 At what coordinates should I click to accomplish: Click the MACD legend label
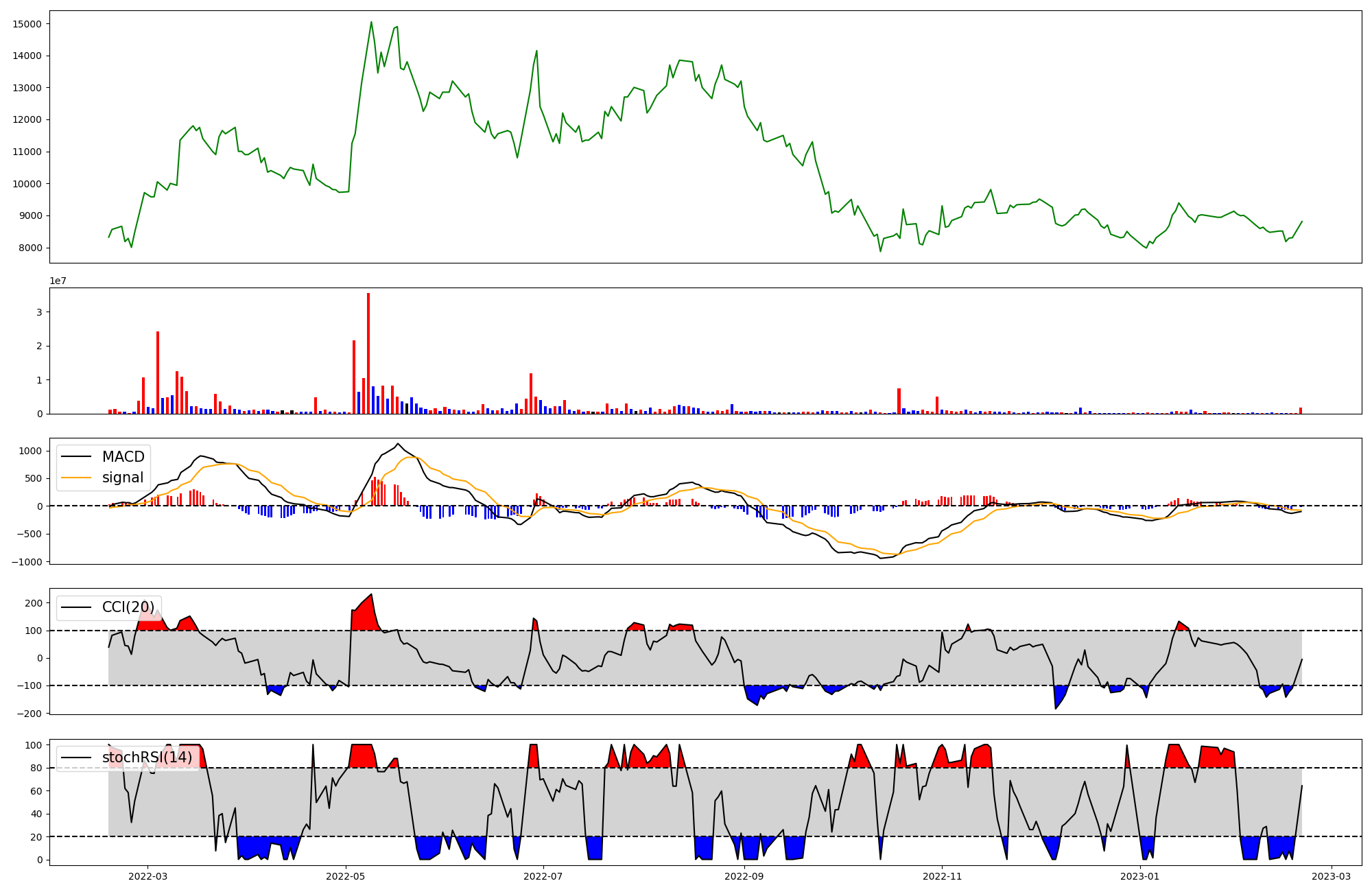[x=123, y=457]
